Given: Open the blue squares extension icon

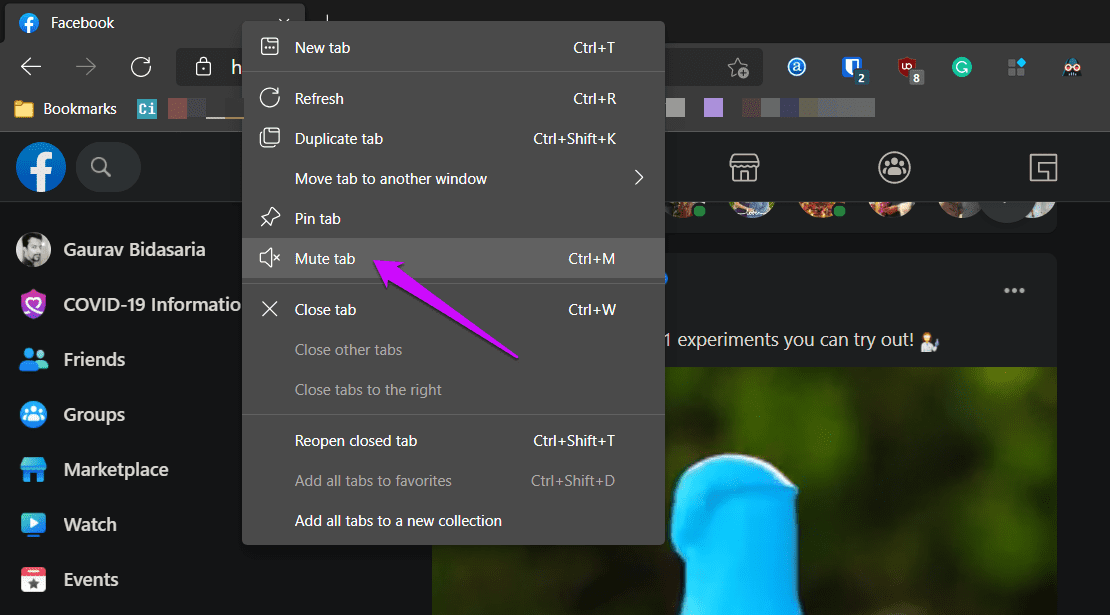Looking at the screenshot, I should pyautogui.click(x=1017, y=67).
